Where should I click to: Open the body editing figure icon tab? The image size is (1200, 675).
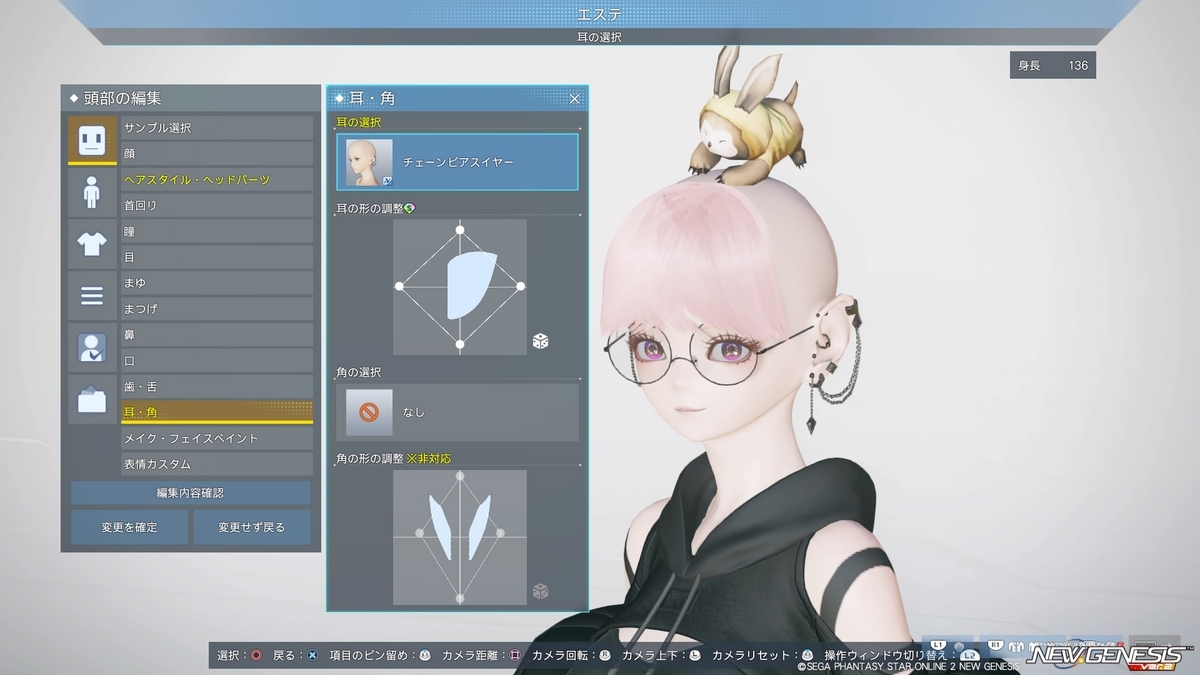(x=92, y=192)
